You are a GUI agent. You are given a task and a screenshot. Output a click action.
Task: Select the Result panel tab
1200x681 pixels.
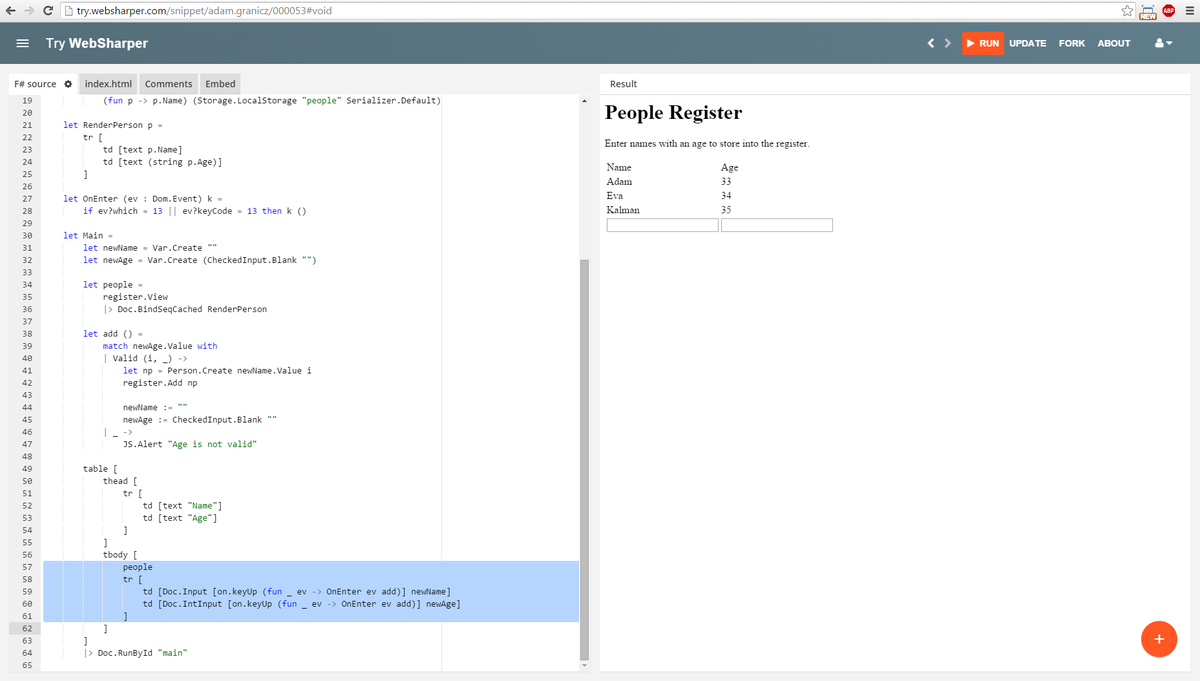click(x=623, y=84)
